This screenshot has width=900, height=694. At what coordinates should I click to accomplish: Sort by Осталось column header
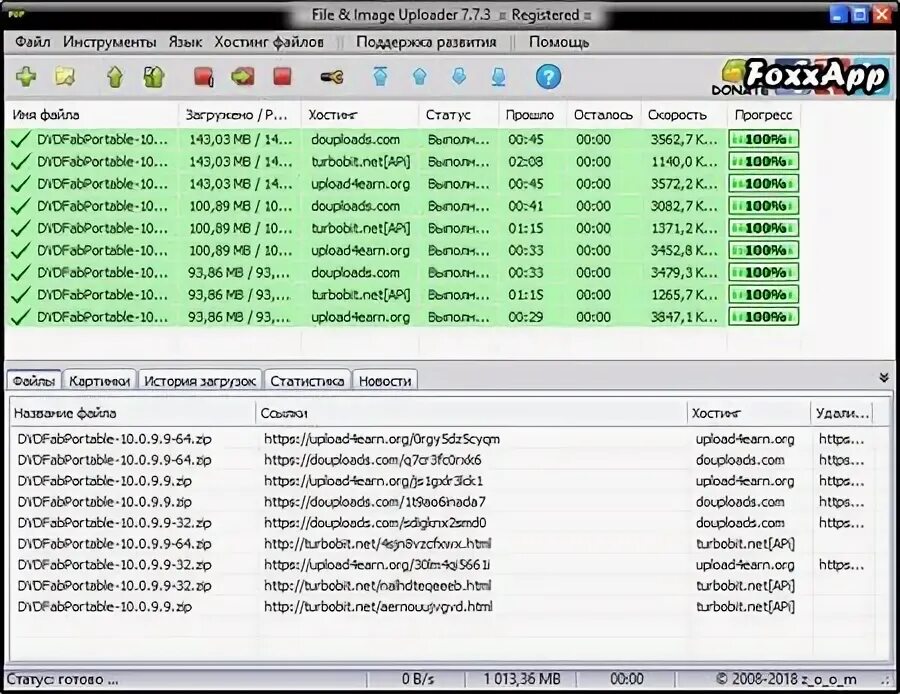(x=604, y=115)
